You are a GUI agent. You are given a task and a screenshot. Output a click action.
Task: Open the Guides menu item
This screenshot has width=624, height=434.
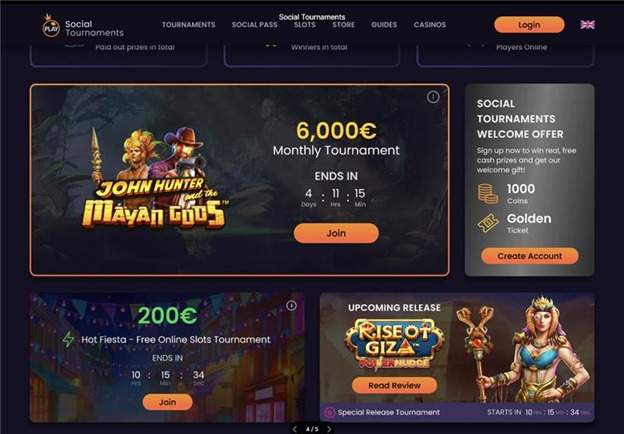(x=384, y=25)
